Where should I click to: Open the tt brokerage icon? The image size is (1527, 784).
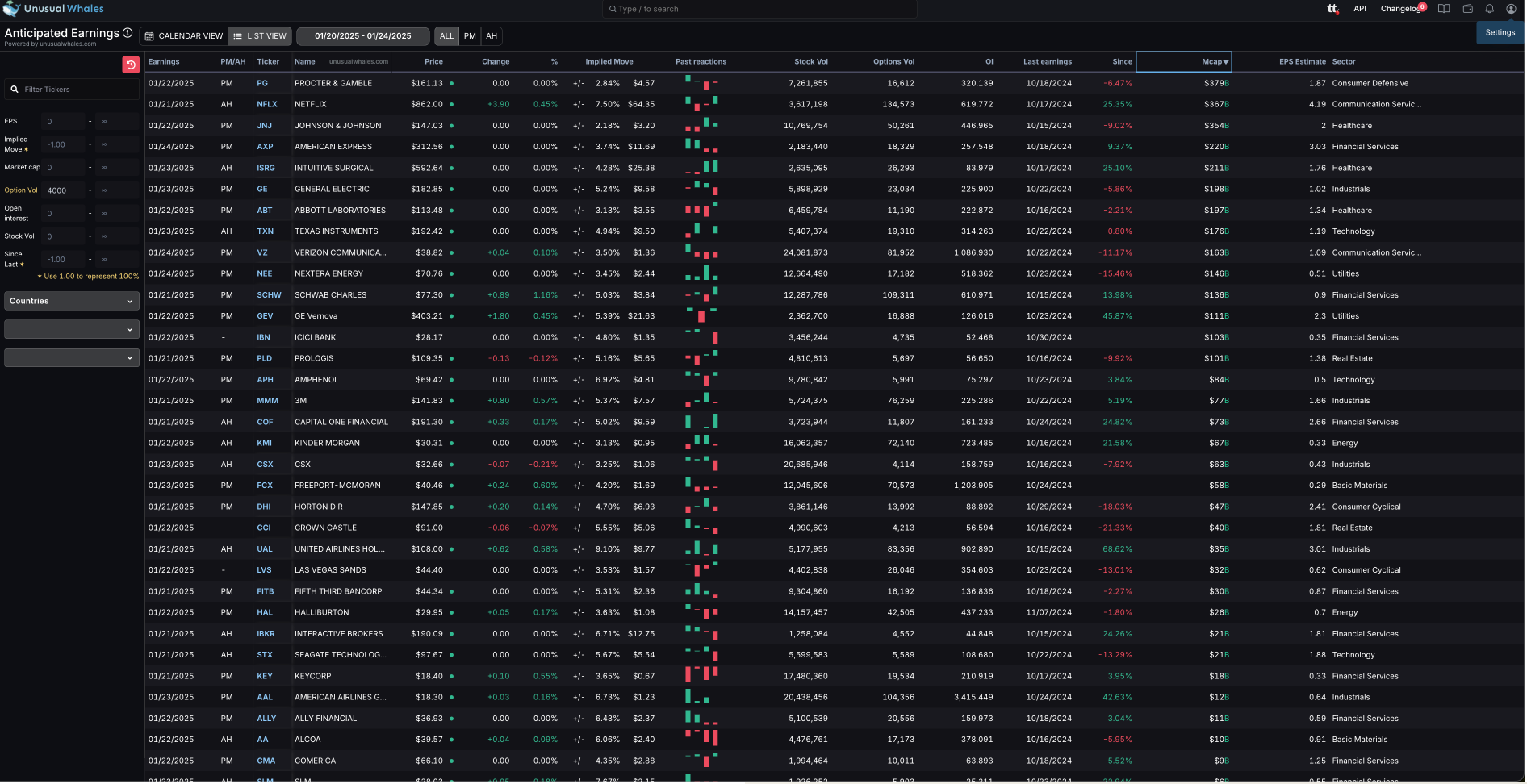click(x=1332, y=9)
